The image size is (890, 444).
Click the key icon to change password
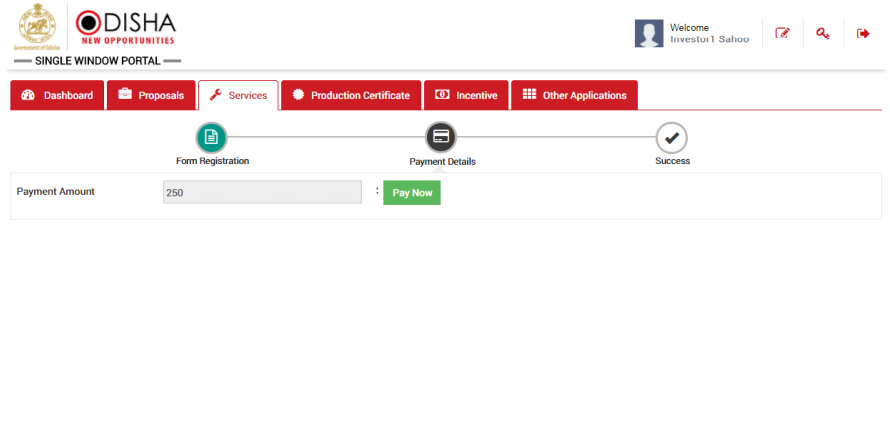click(822, 33)
